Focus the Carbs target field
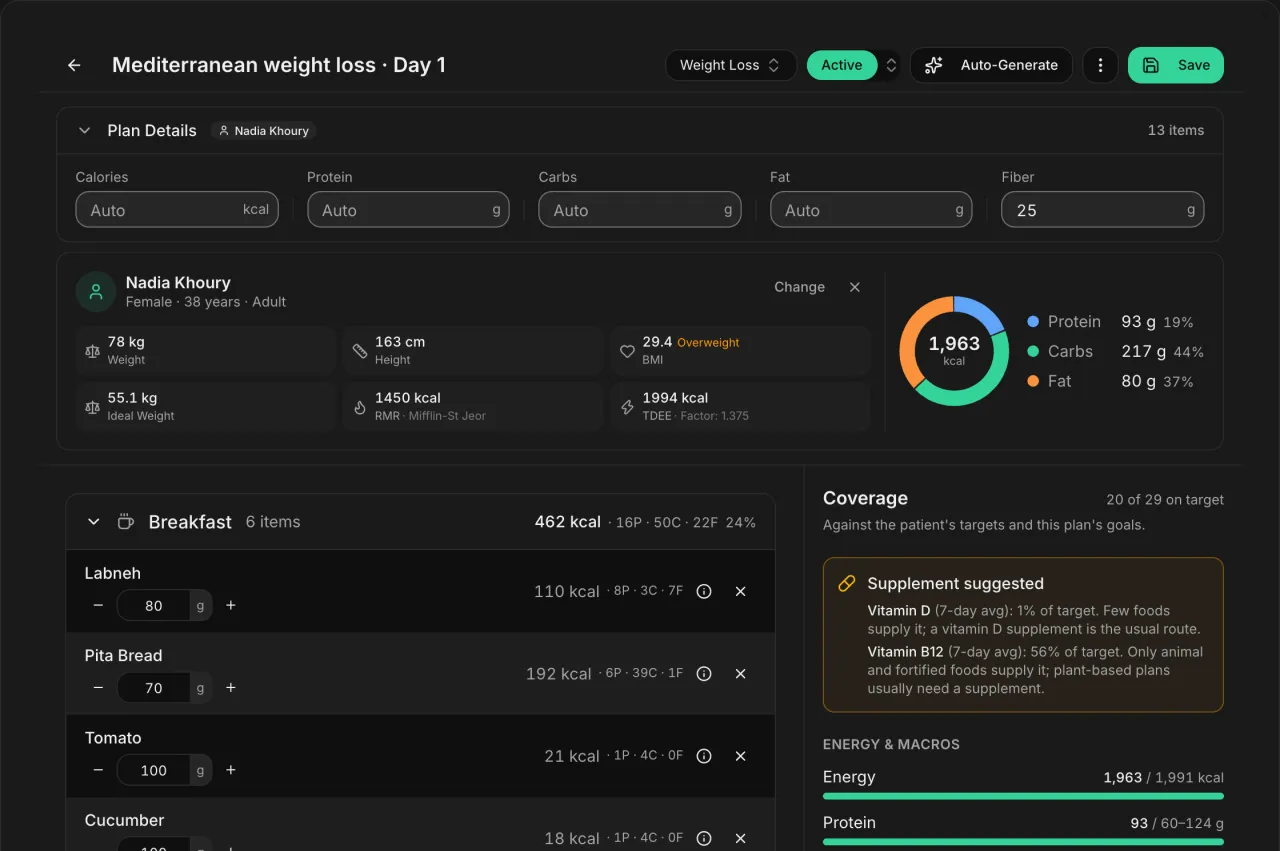Screen dimensions: 1280x851 click(x=640, y=210)
